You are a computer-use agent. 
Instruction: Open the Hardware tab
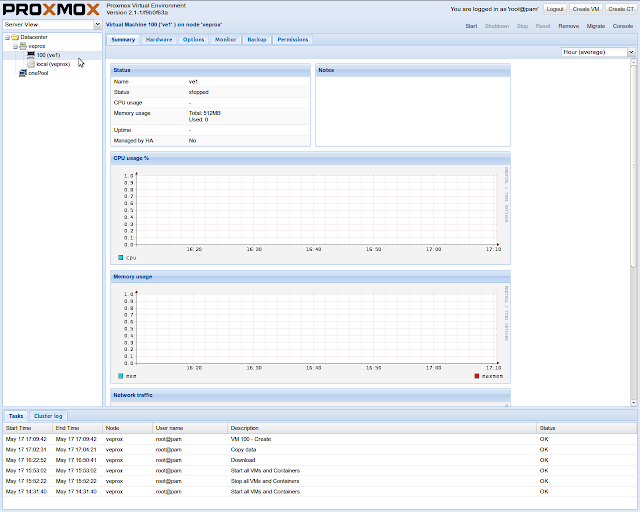click(159, 40)
